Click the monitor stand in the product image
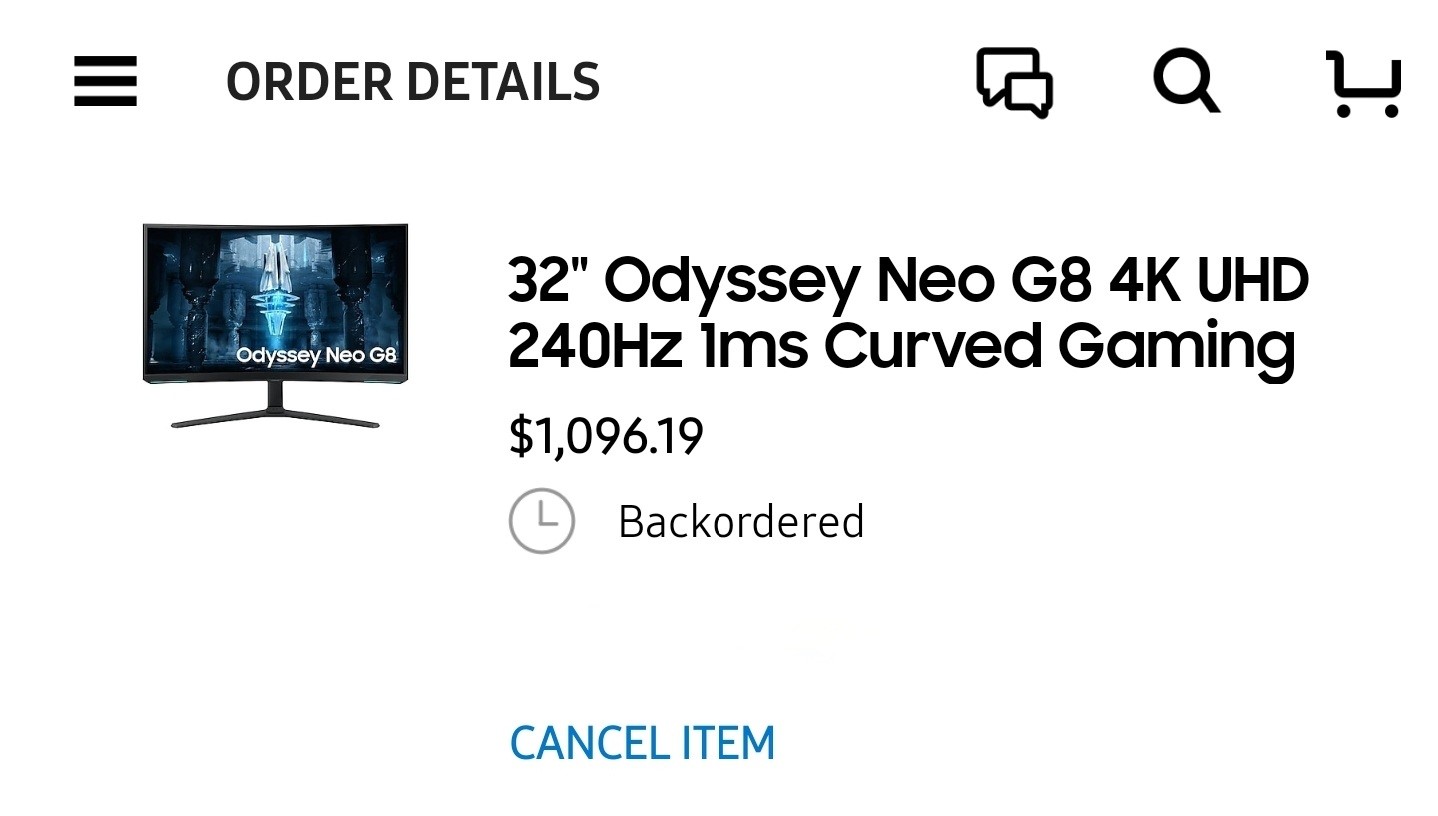The image size is (1438, 816). [x=275, y=410]
